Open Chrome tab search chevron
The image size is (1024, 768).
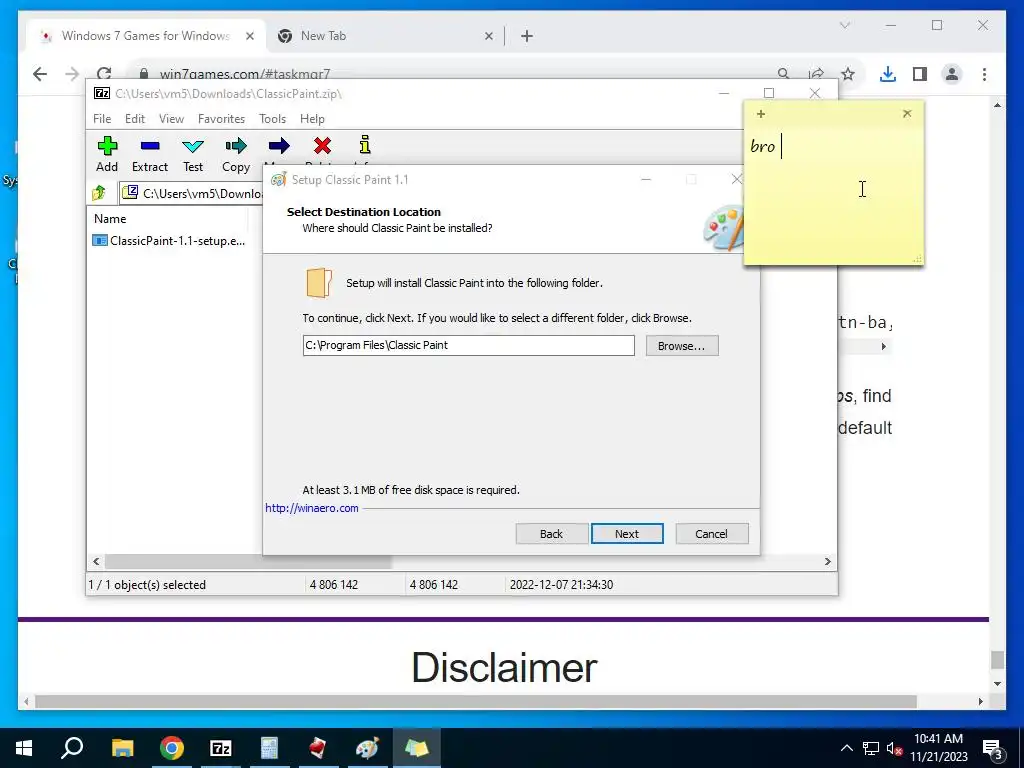tap(845, 25)
